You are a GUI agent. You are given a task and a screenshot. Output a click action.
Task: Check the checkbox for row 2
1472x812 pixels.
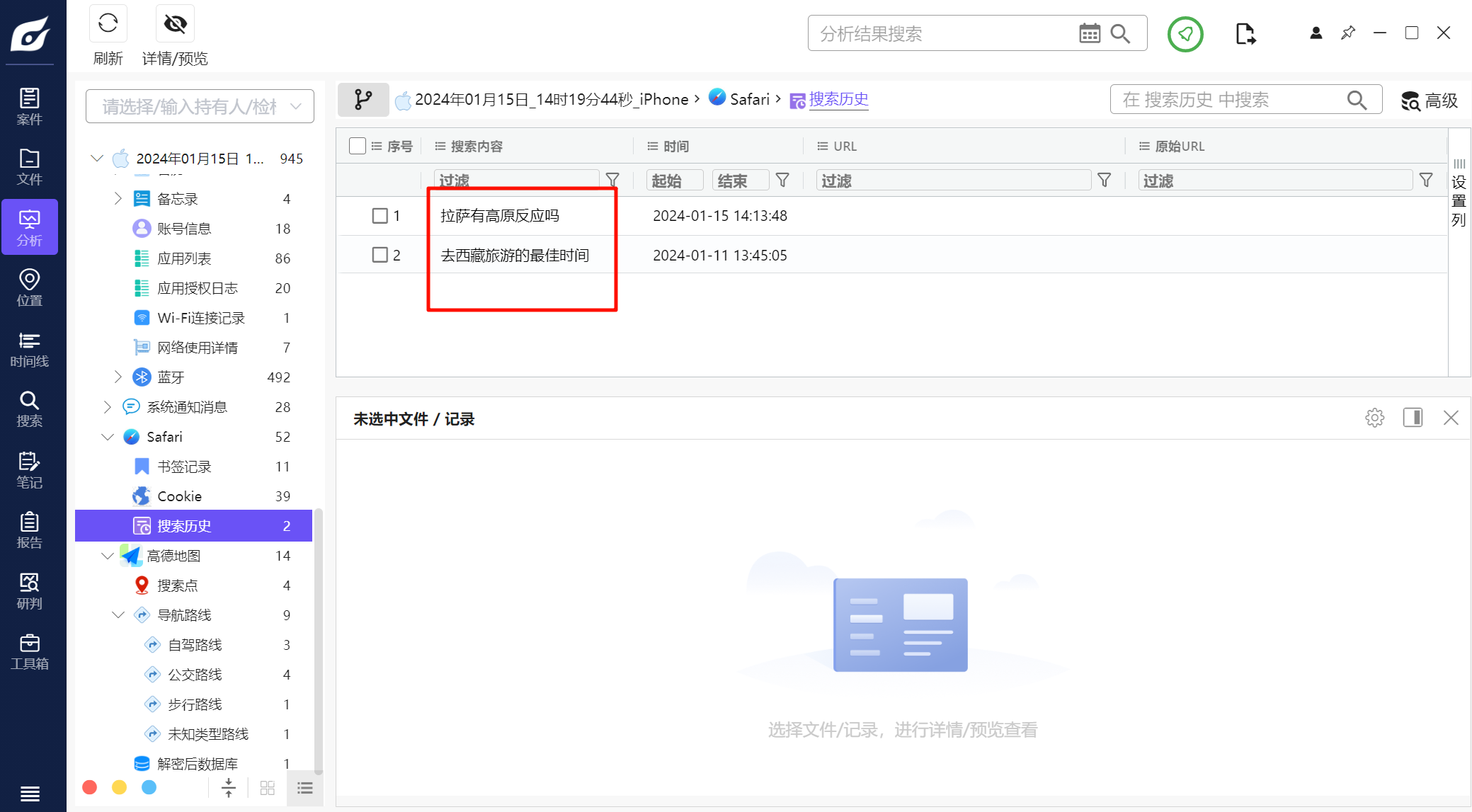[380, 255]
